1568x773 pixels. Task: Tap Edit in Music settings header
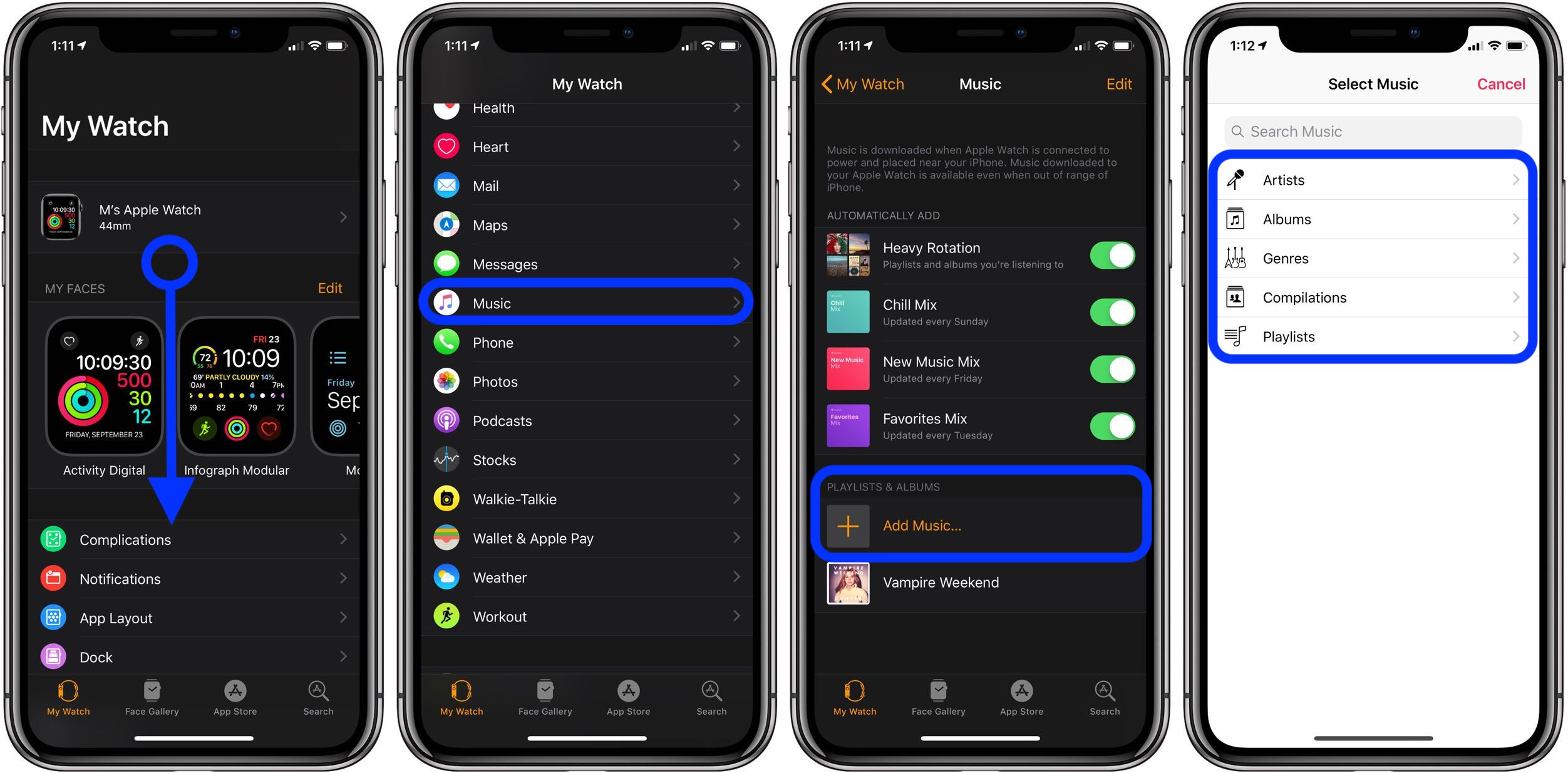click(x=1121, y=83)
